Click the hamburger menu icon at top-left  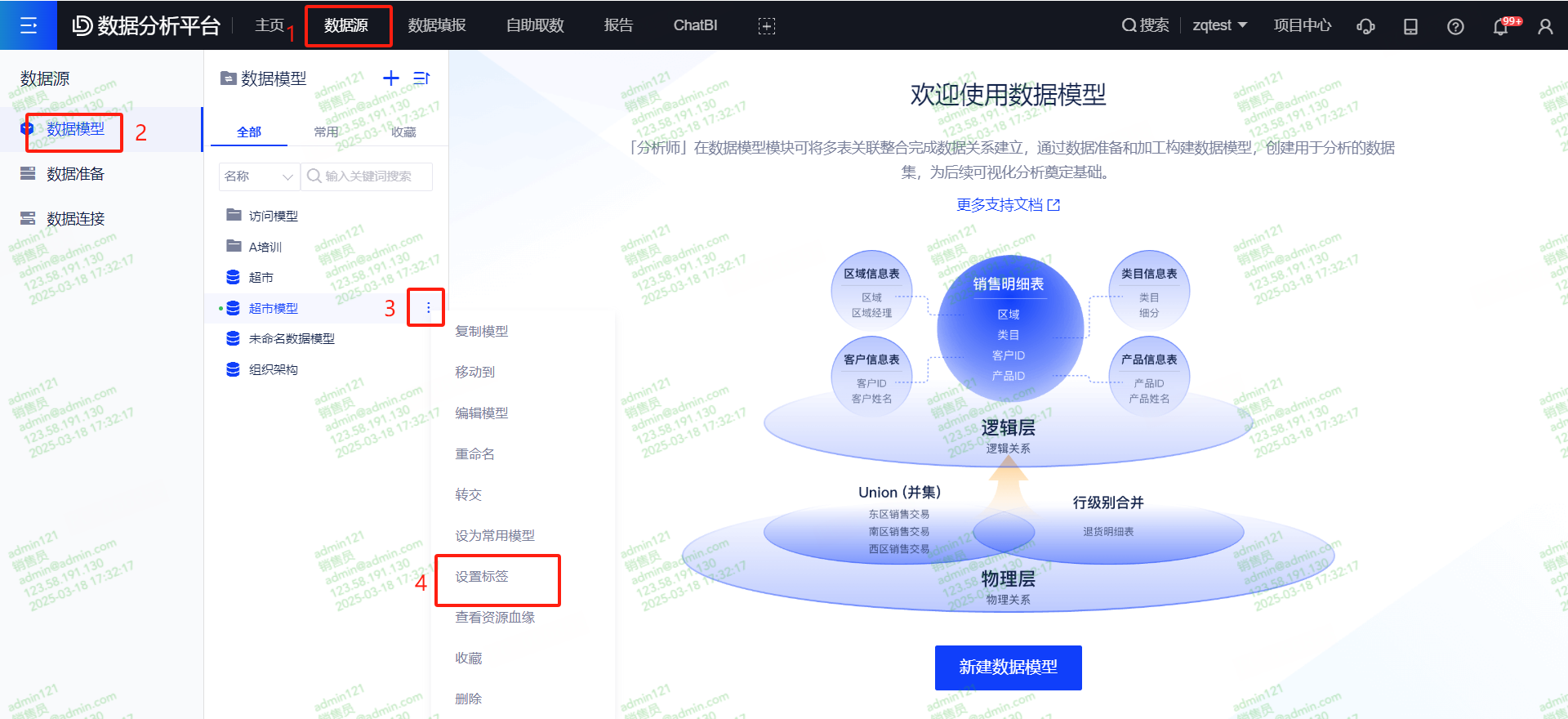click(29, 25)
